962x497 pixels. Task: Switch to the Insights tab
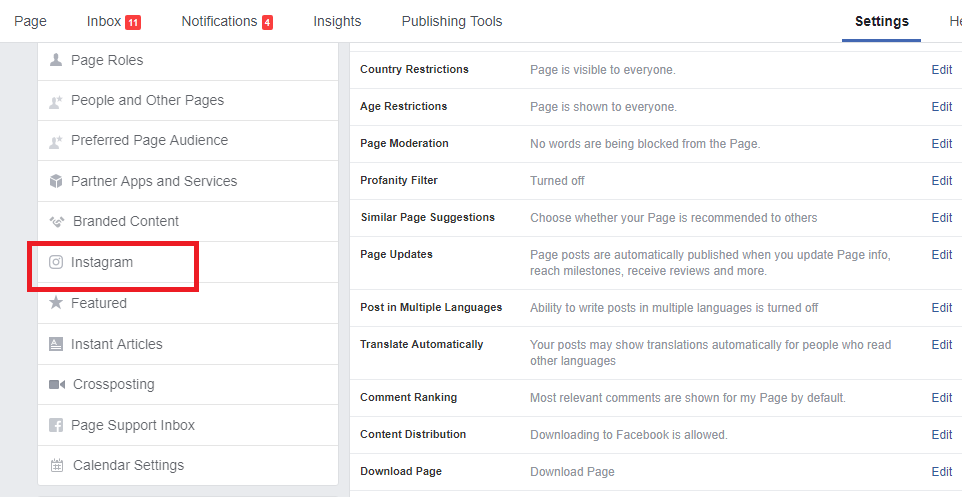(337, 21)
